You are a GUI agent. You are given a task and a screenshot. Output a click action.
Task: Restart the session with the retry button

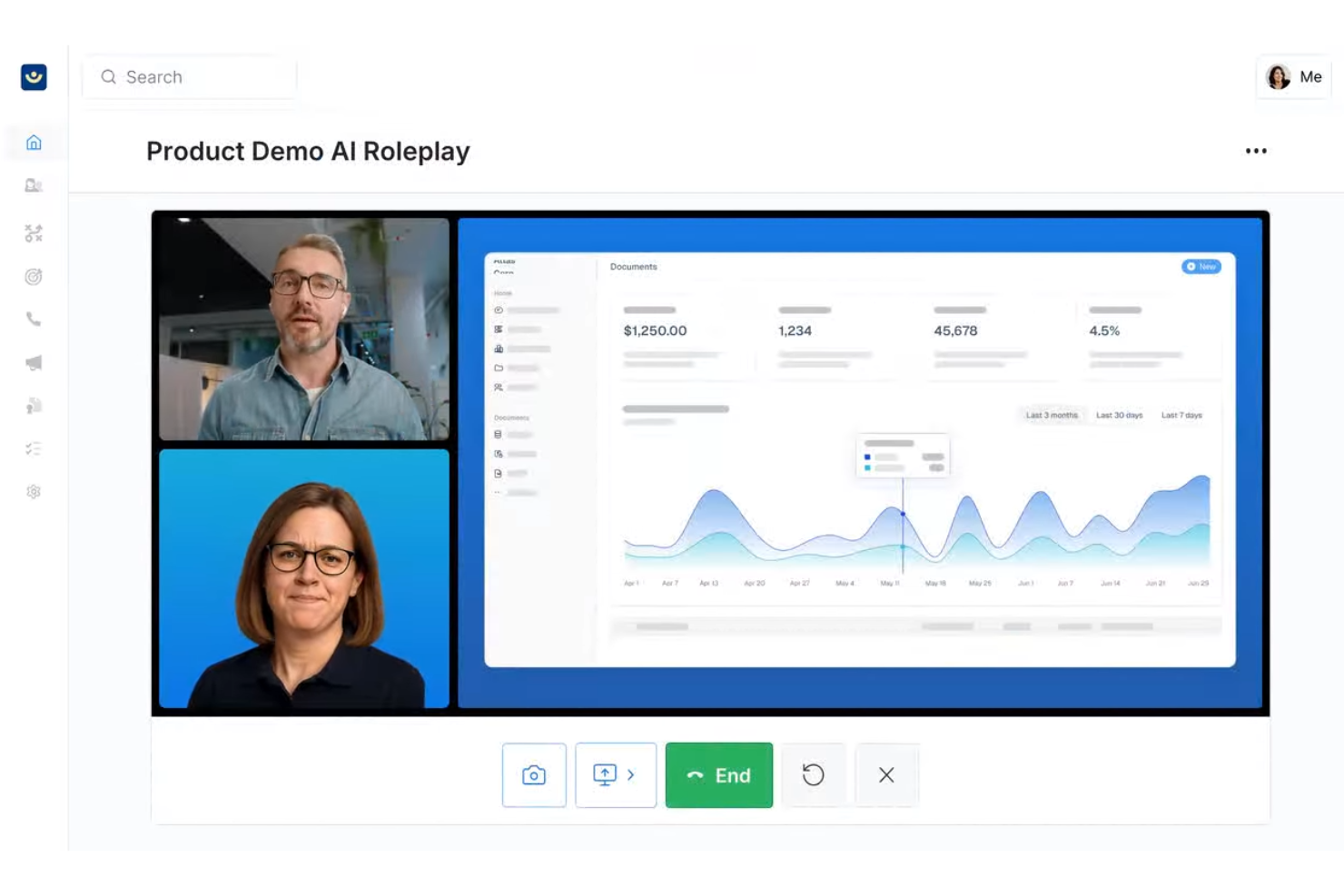click(x=814, y=774)
